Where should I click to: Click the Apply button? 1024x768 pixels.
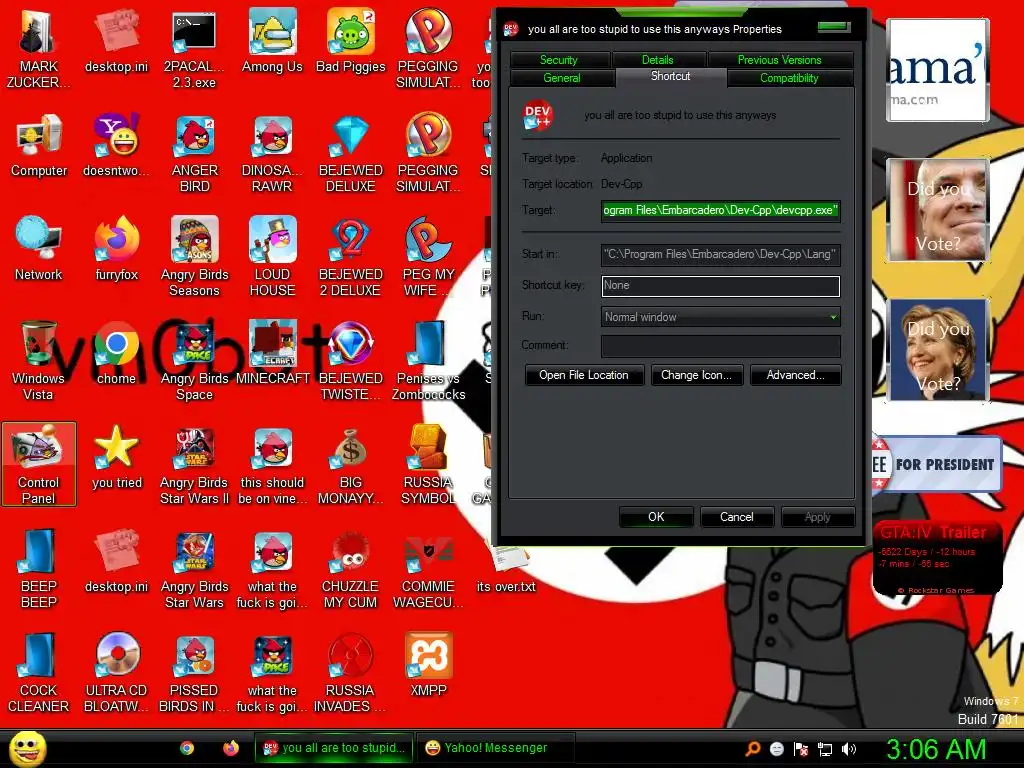click(x=818, y=517)
